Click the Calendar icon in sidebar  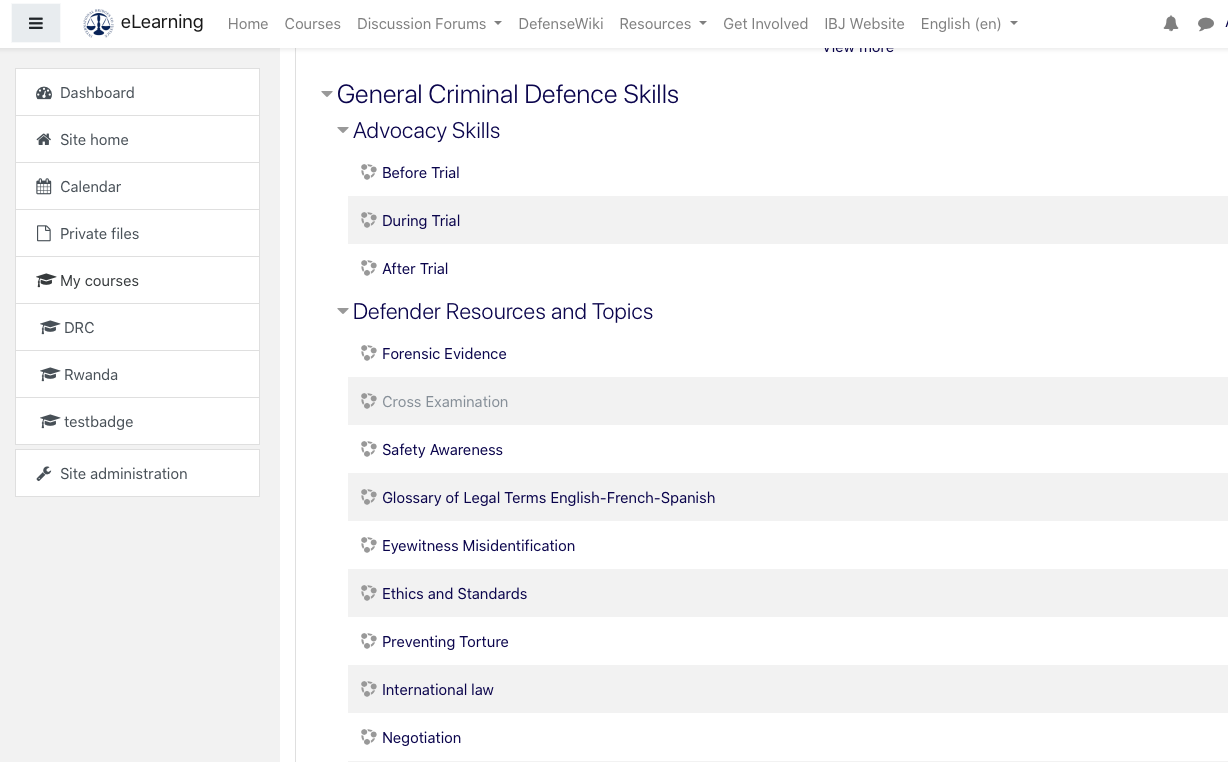tap(44, 187)
